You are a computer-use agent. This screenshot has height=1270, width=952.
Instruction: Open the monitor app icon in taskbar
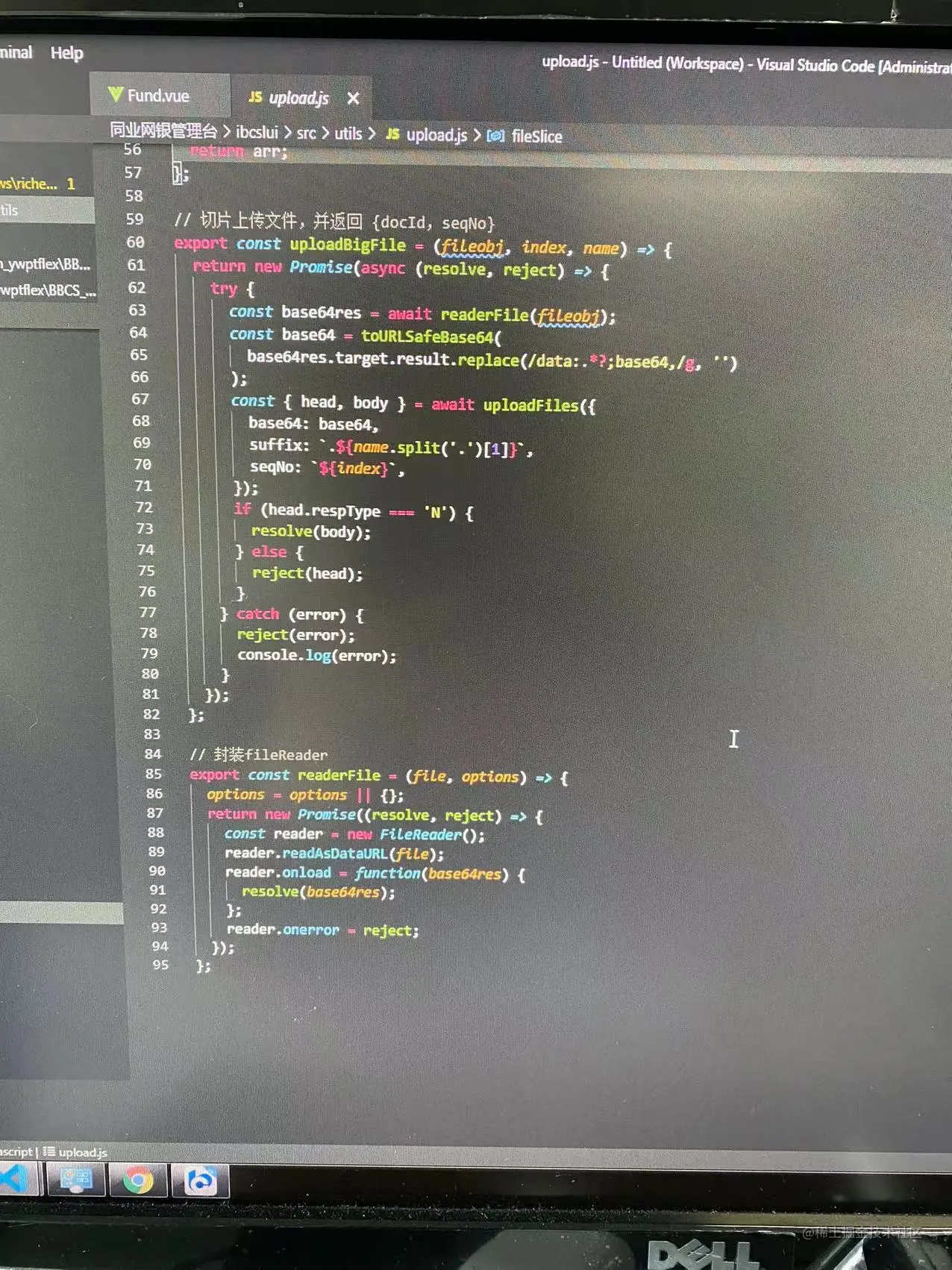click(x=76, y=1180)
